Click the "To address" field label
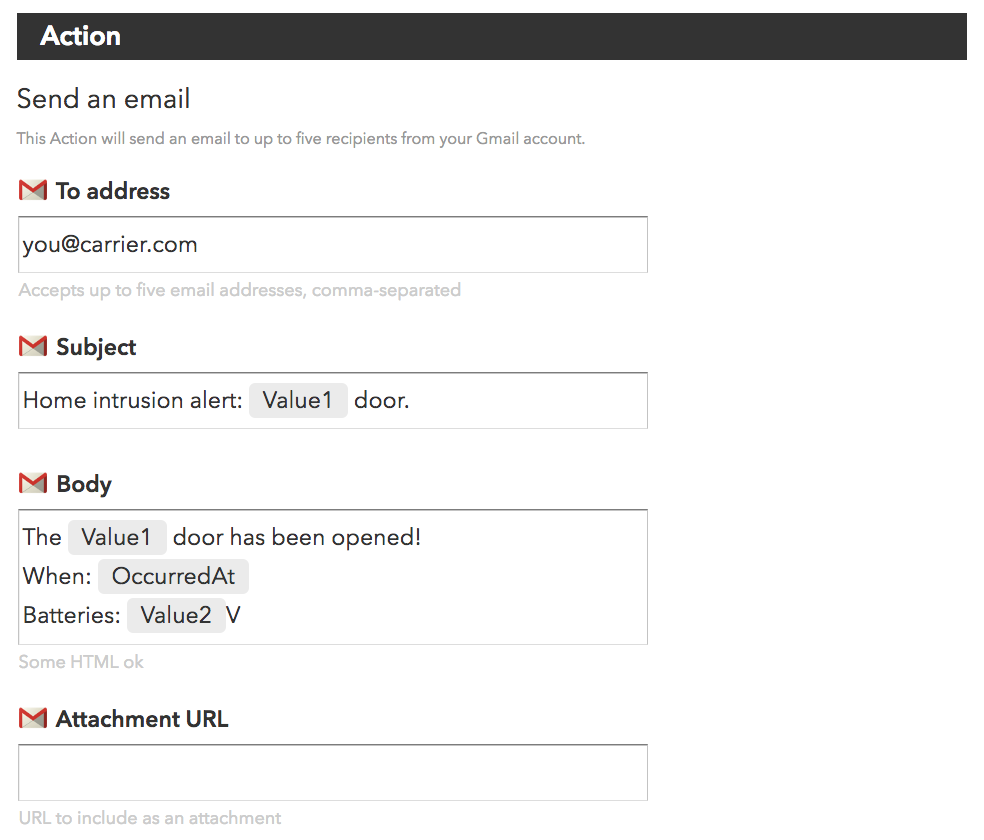This screenshot has width=984, height=840. (113, 191)
